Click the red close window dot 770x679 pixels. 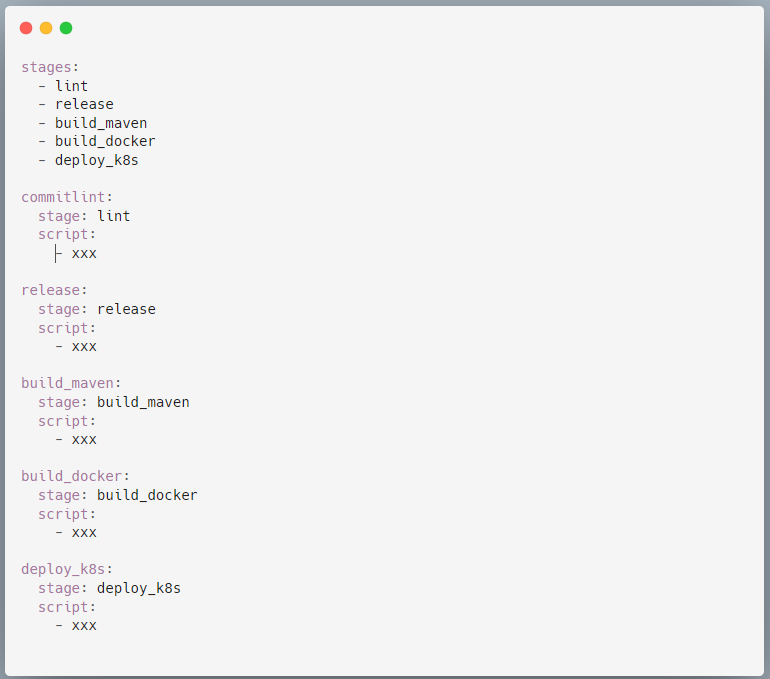tap(26, 28)
